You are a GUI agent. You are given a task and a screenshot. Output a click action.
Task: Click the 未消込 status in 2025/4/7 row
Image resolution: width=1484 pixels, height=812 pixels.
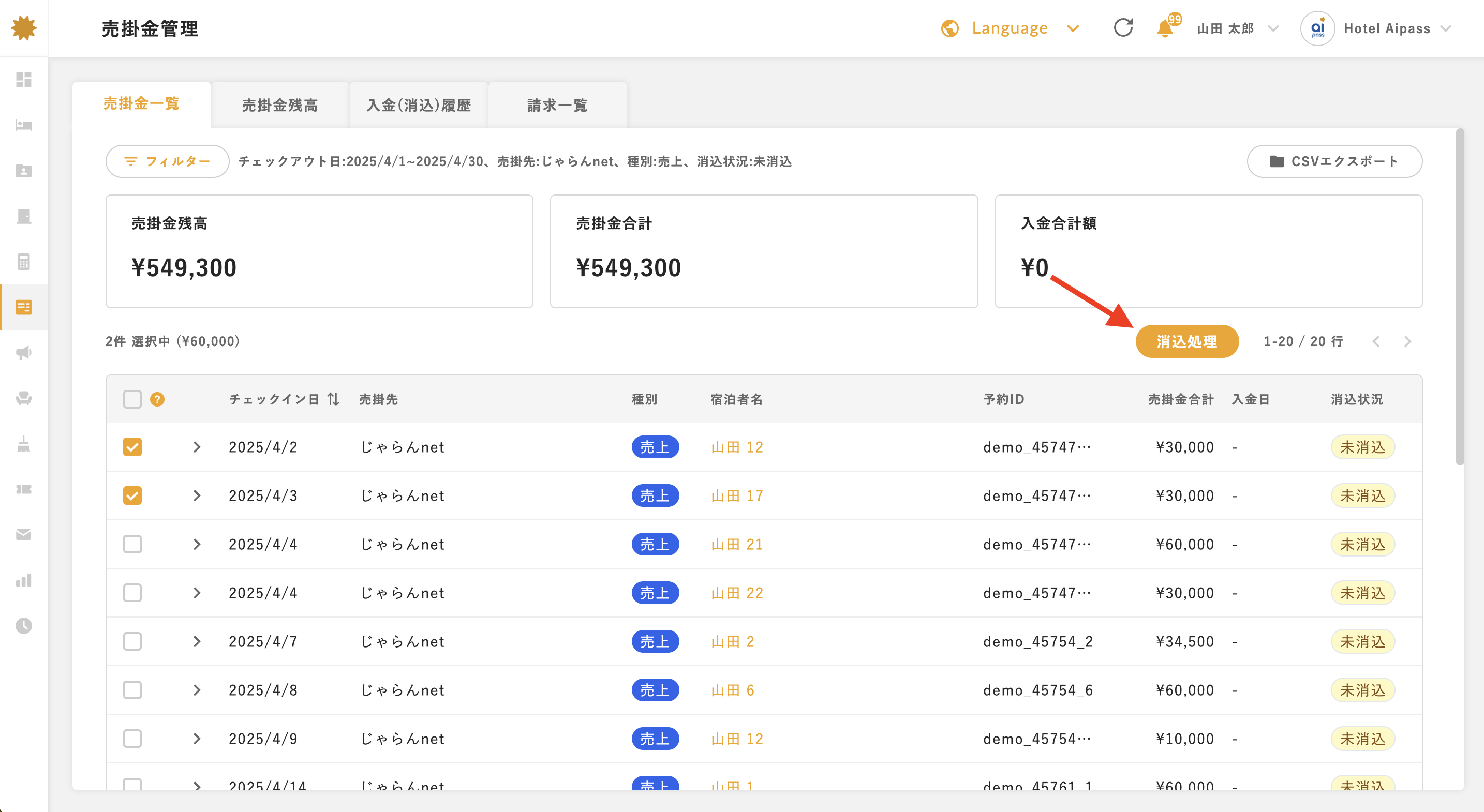click(1362, 641)
